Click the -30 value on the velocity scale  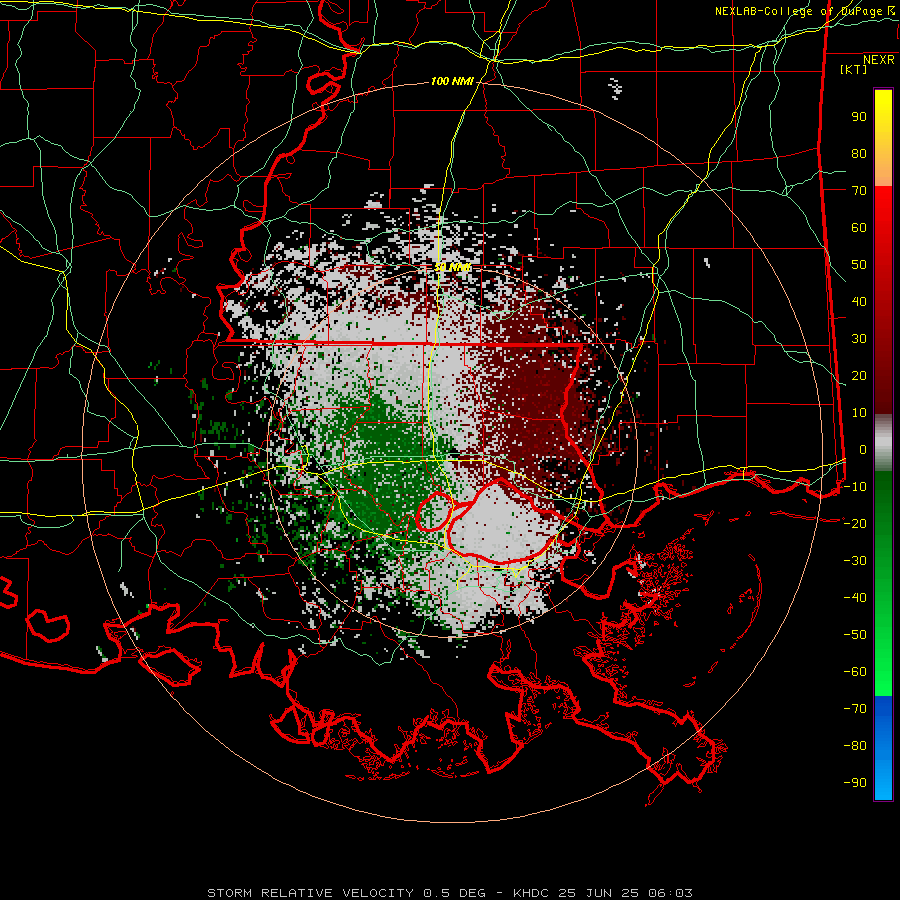855,561
